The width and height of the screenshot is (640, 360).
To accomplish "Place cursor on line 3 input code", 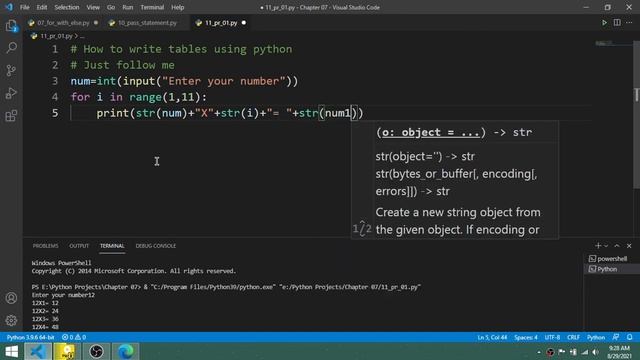I will pos(184,81).
